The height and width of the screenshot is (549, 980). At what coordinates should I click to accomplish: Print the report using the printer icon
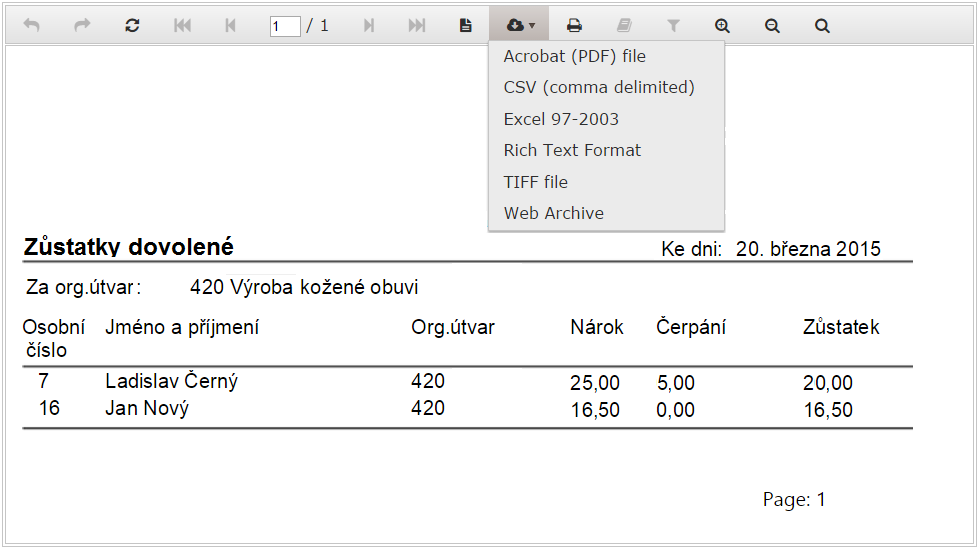click(x=574, y=26)
